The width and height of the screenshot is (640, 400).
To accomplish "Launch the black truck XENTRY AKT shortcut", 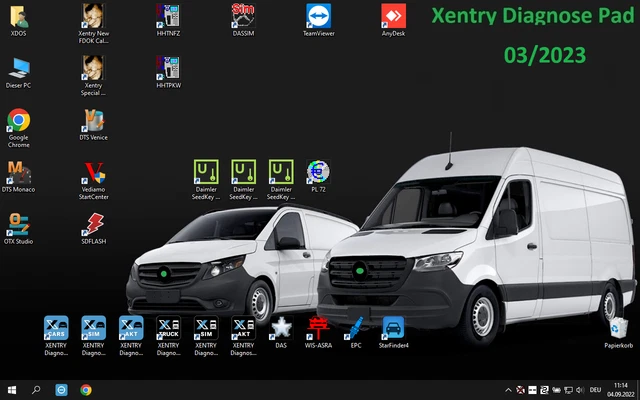I will [243, 336].
